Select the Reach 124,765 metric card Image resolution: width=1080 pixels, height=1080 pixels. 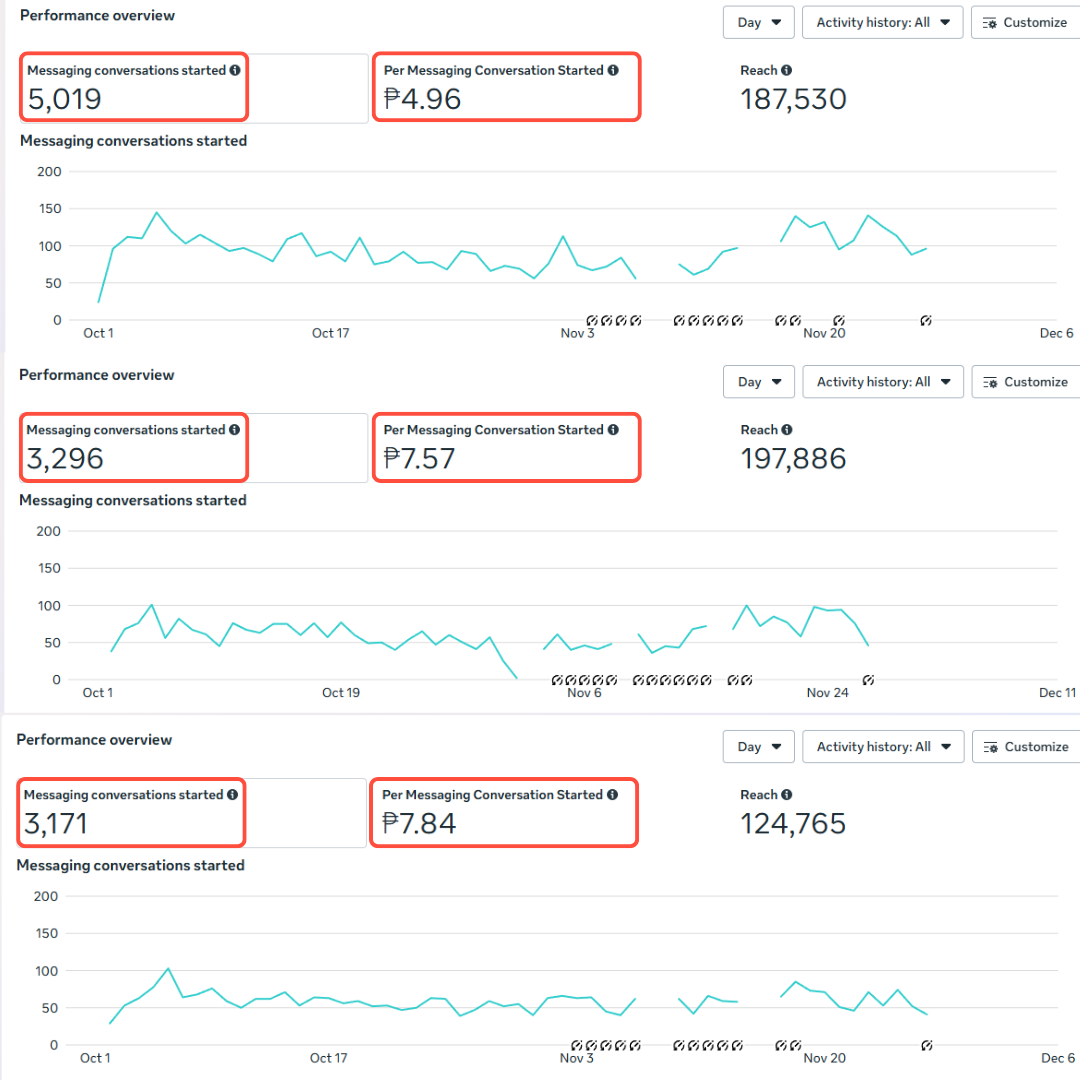click(793, 813)
